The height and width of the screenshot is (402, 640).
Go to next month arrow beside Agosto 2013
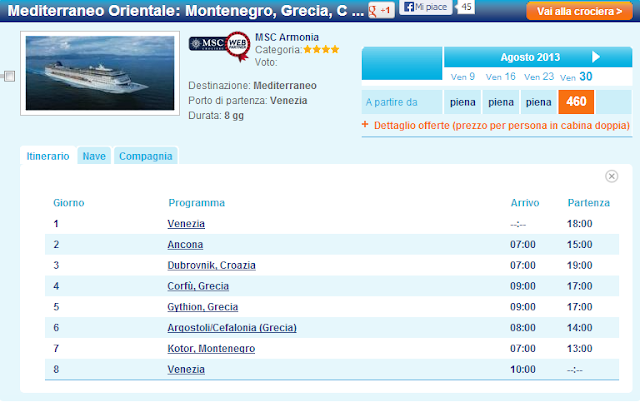point(596,57)
